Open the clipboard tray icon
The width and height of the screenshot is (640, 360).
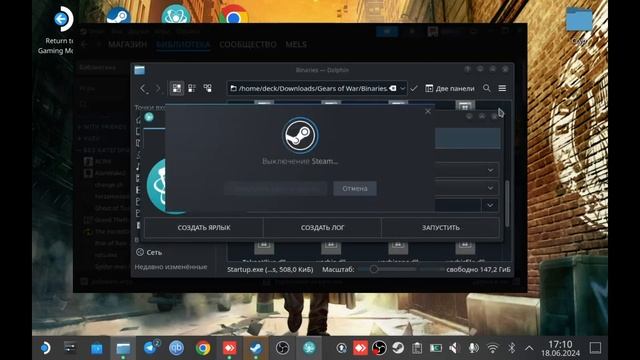point(417,348)
